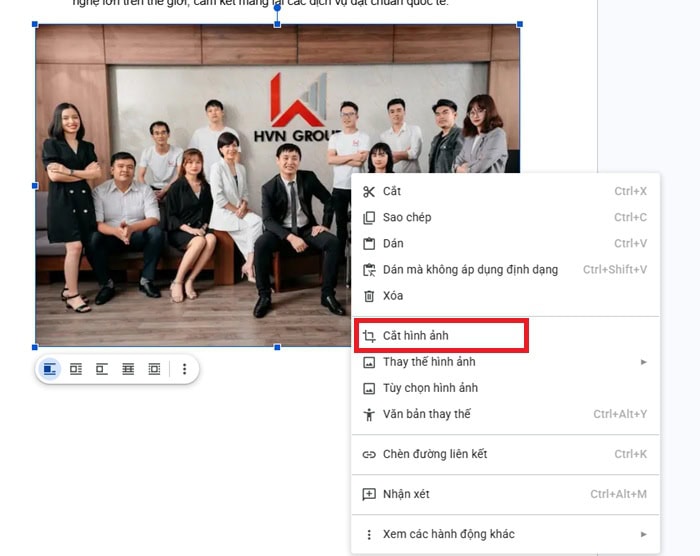
Task: Click the clipboard icon beside Dán
Action: pyautogui.click(x=369, y=244)
